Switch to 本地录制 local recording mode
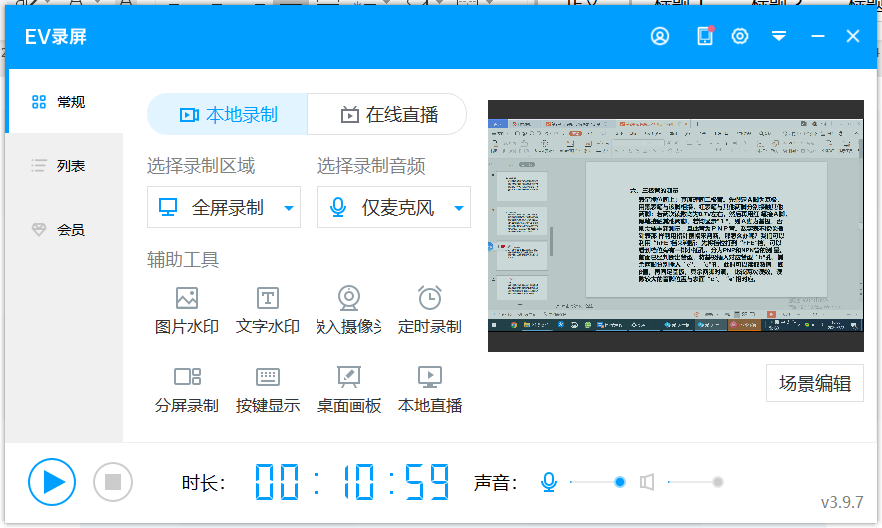 pos(228,114)
